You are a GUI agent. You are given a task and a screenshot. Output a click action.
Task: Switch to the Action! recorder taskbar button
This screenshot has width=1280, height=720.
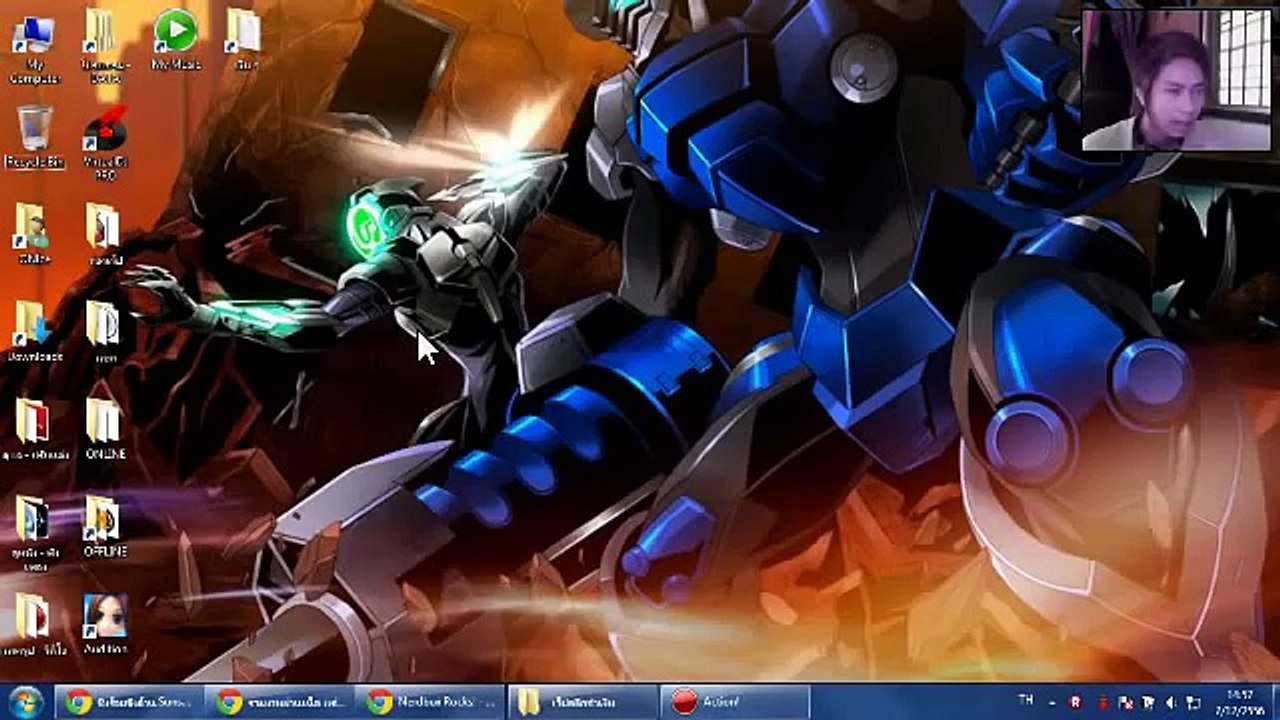click(x=733, y=702)
